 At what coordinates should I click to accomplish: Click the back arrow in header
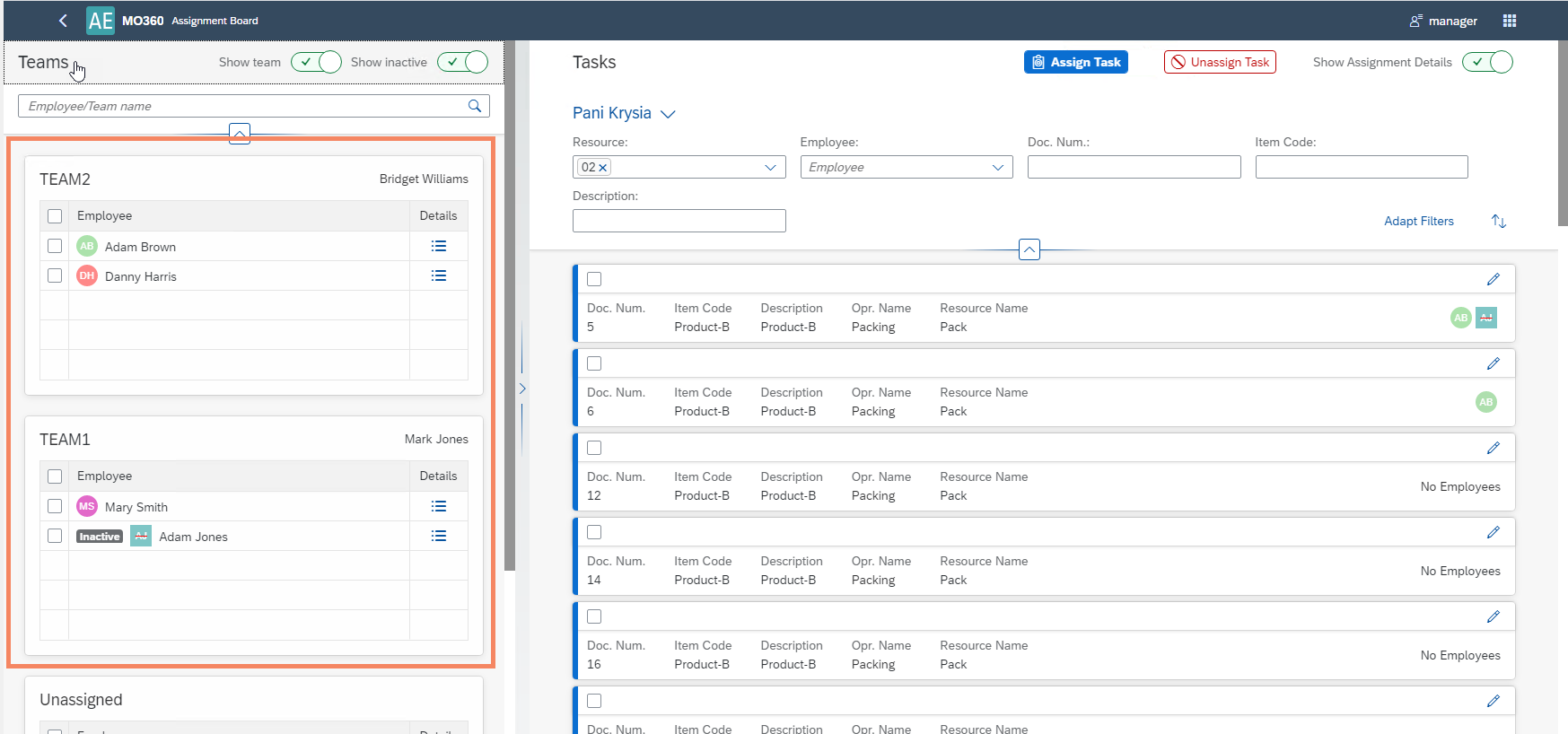pyautogui.click(x=63, y=21)
